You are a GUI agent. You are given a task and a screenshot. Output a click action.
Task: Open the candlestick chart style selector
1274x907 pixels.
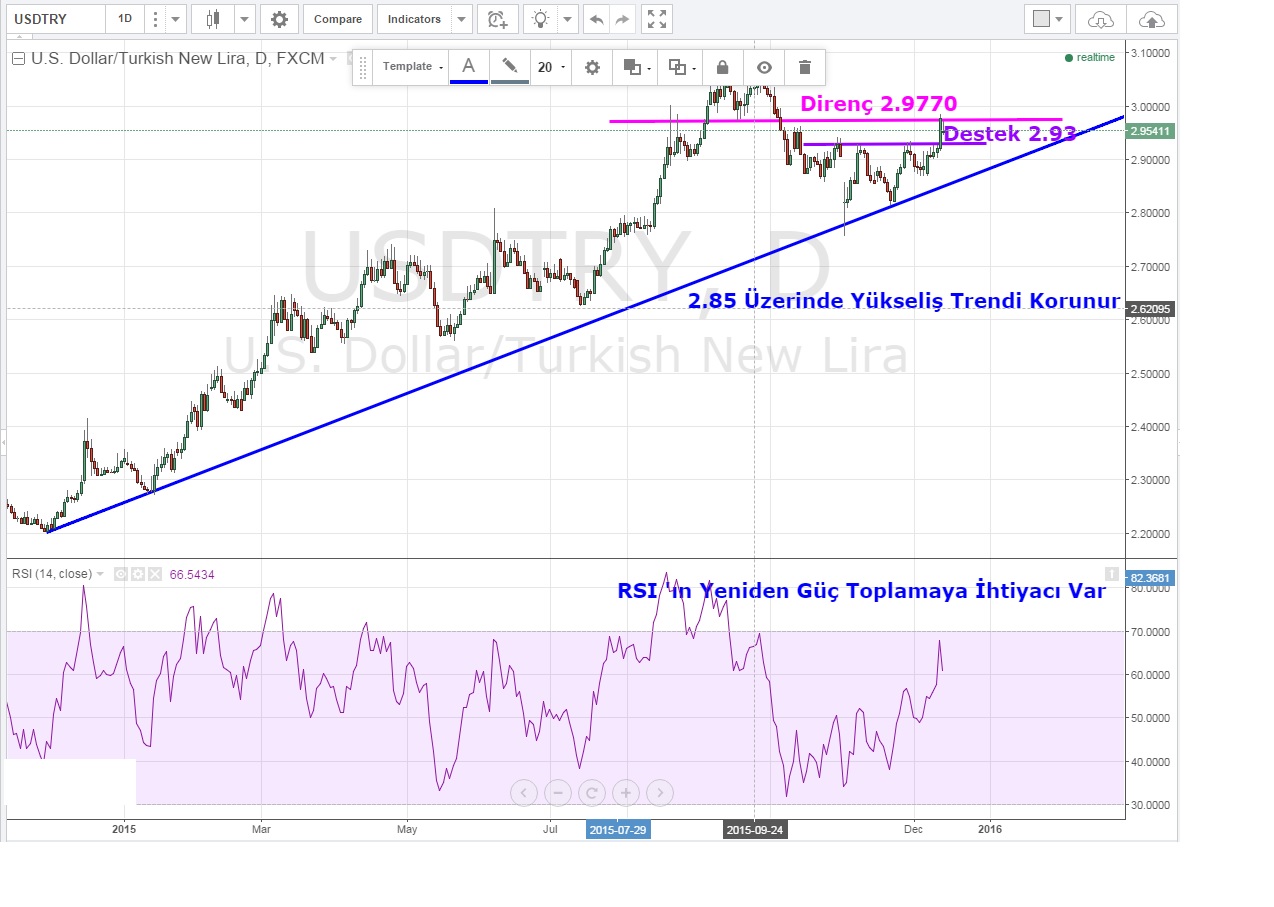212,19
